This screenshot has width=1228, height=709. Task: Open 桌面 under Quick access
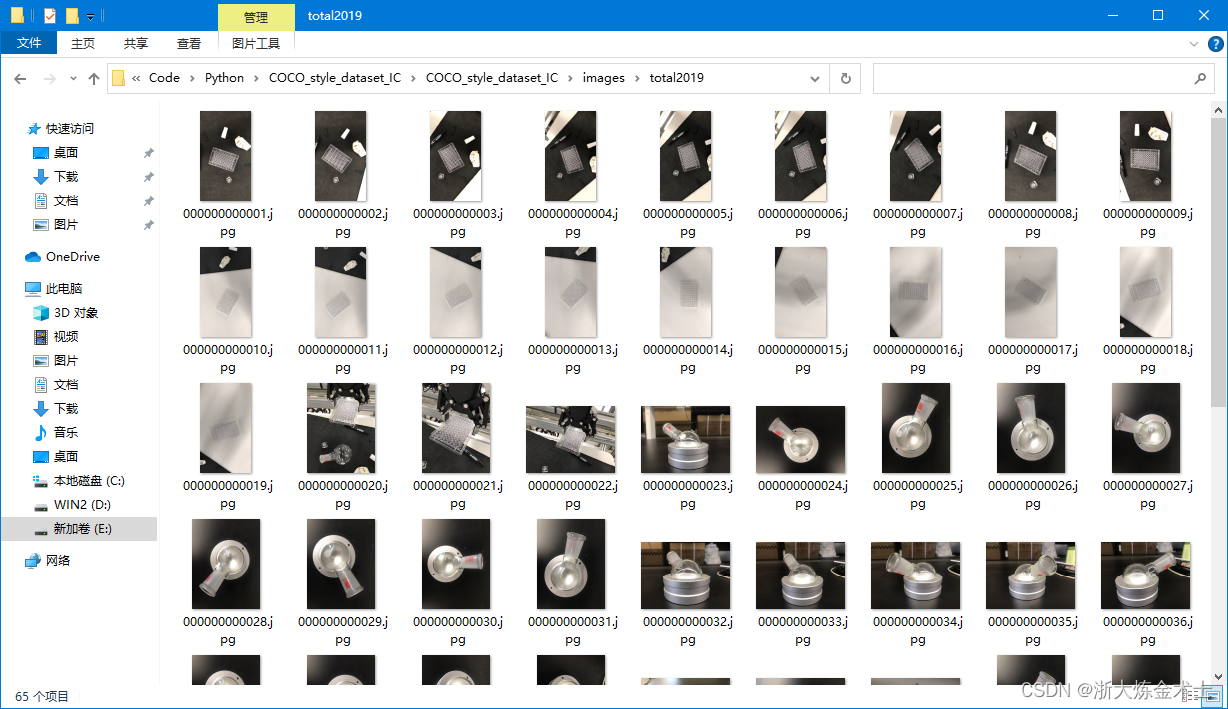point(66,153)
